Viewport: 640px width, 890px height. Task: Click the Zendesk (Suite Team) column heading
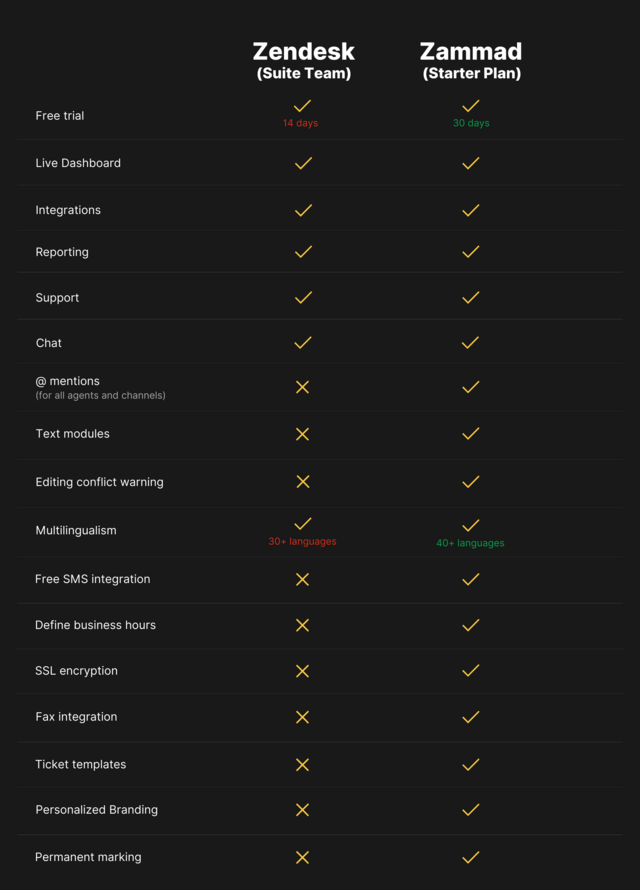(x=304, y=60)
